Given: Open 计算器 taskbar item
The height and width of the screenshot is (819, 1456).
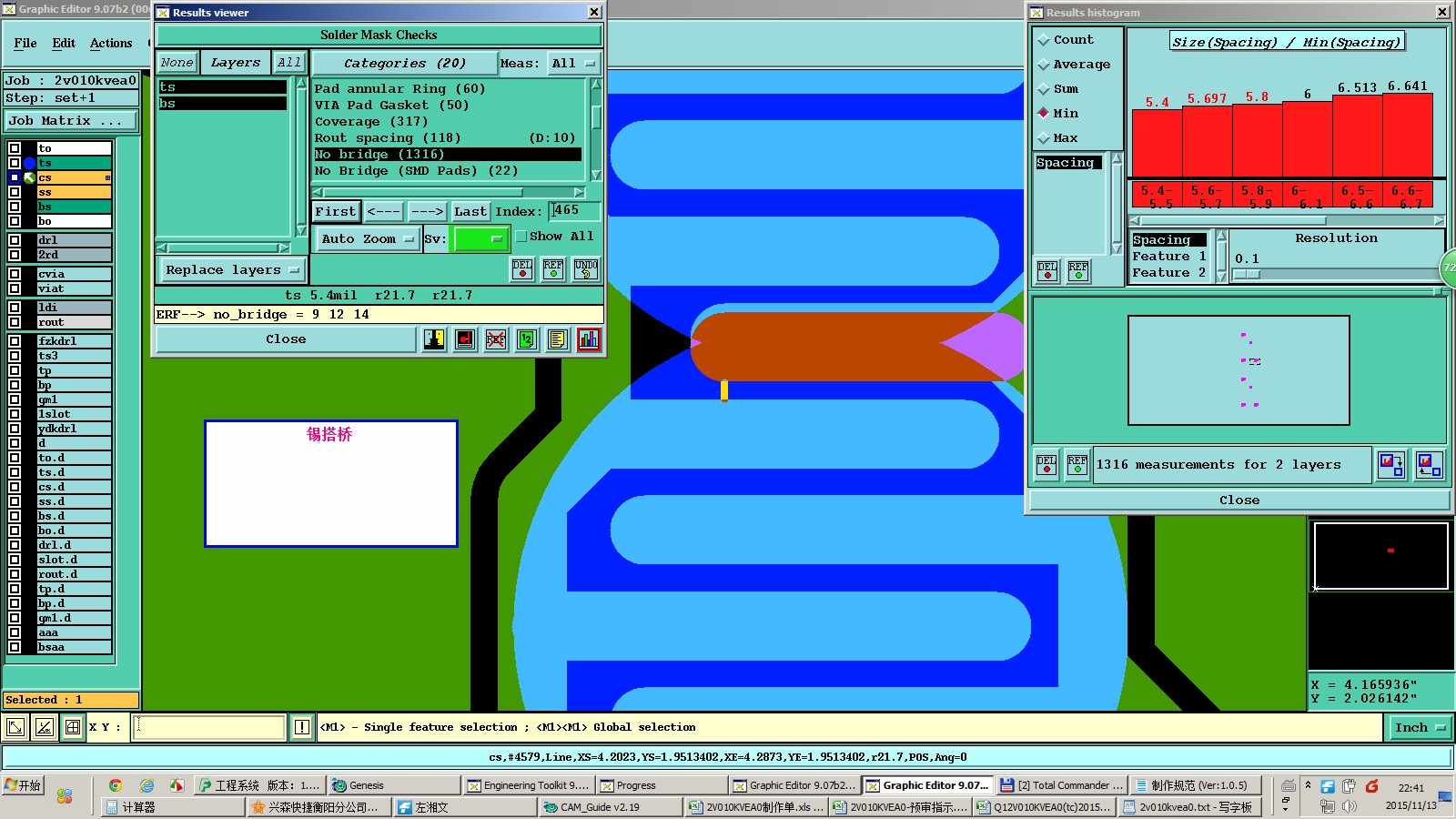Looking at the screenshot, I should 173,807.
